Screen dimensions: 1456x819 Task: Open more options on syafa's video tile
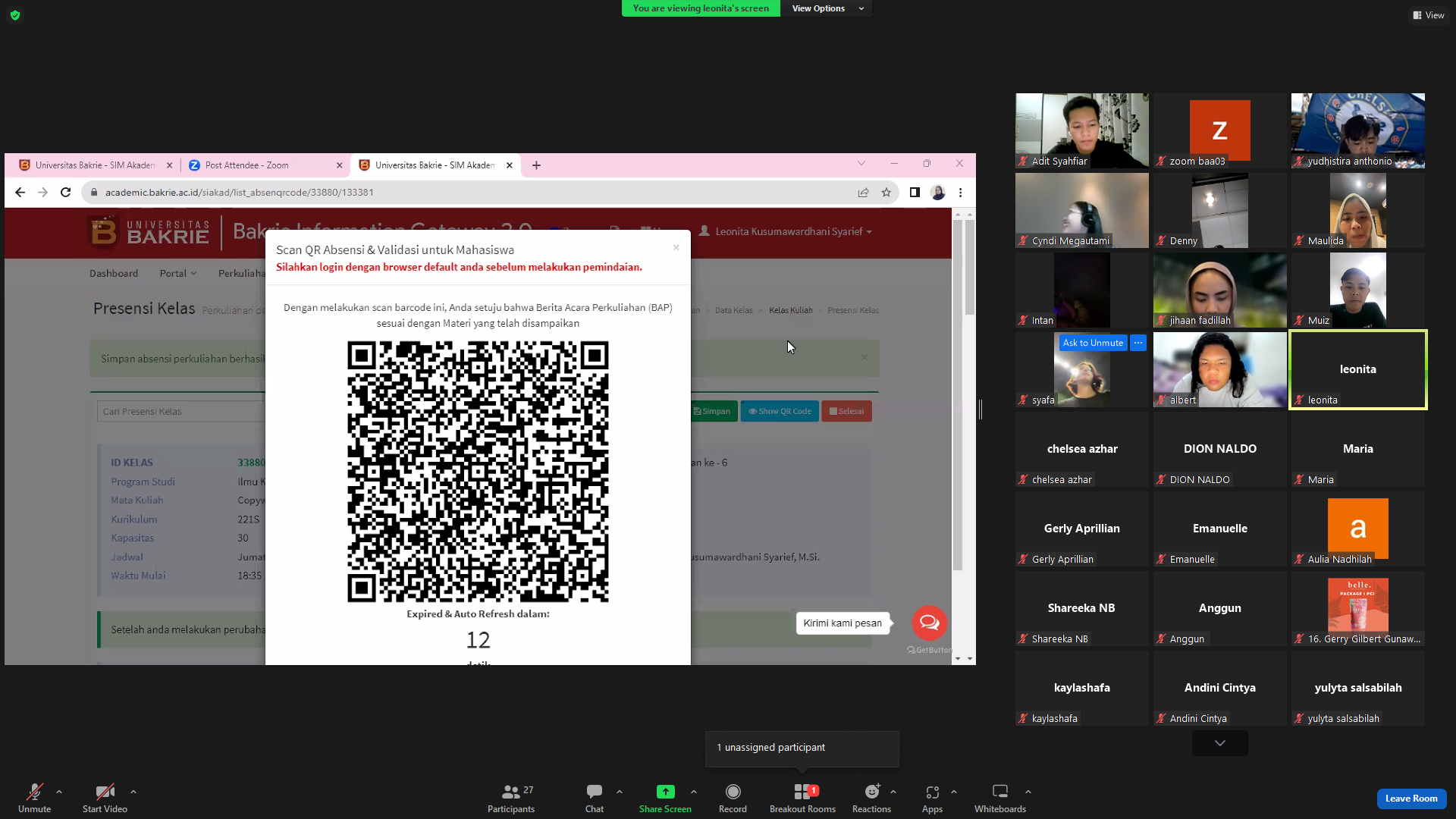pos(1138,343)
